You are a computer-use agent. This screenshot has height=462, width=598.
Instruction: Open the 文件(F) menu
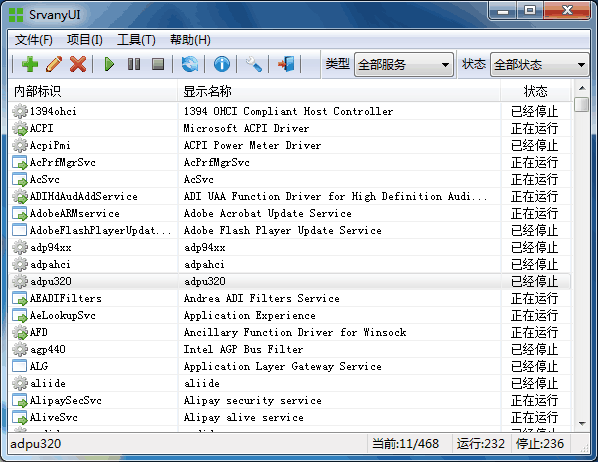click(34, 40)
